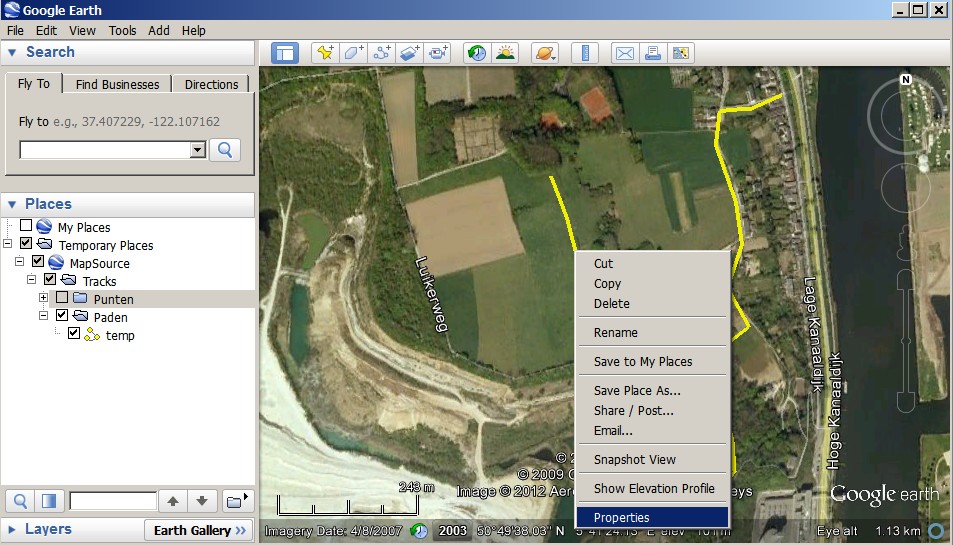
Task: Switch to the Directions tab
Action: tap(211, 84)
